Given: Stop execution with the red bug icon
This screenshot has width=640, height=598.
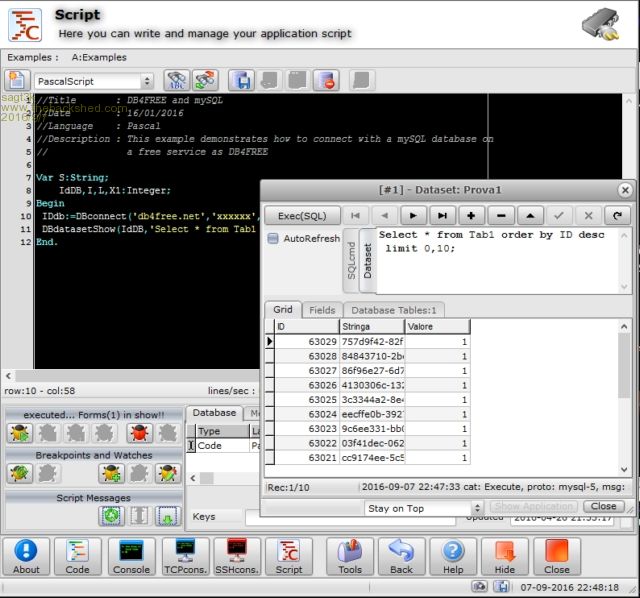Looking at the screenshot, I should pyautogui.click(x=139, y=433).
